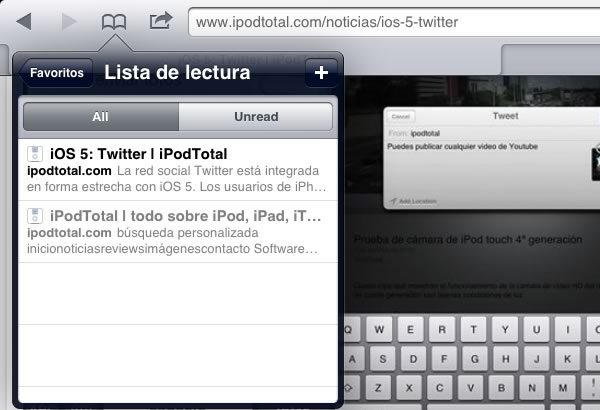600x410 pixels.
Task: Open Prueba de cámara de iPod touch article
Action: (x=468, y=240)
